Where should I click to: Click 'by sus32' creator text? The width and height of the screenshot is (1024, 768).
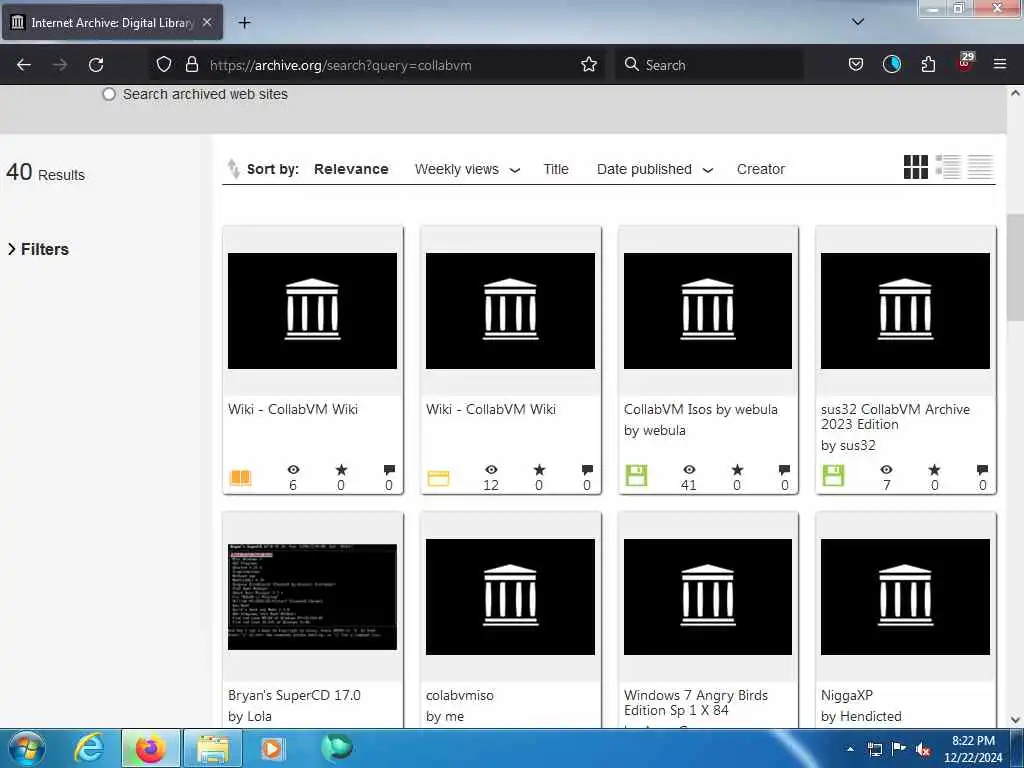pos(848,445)
